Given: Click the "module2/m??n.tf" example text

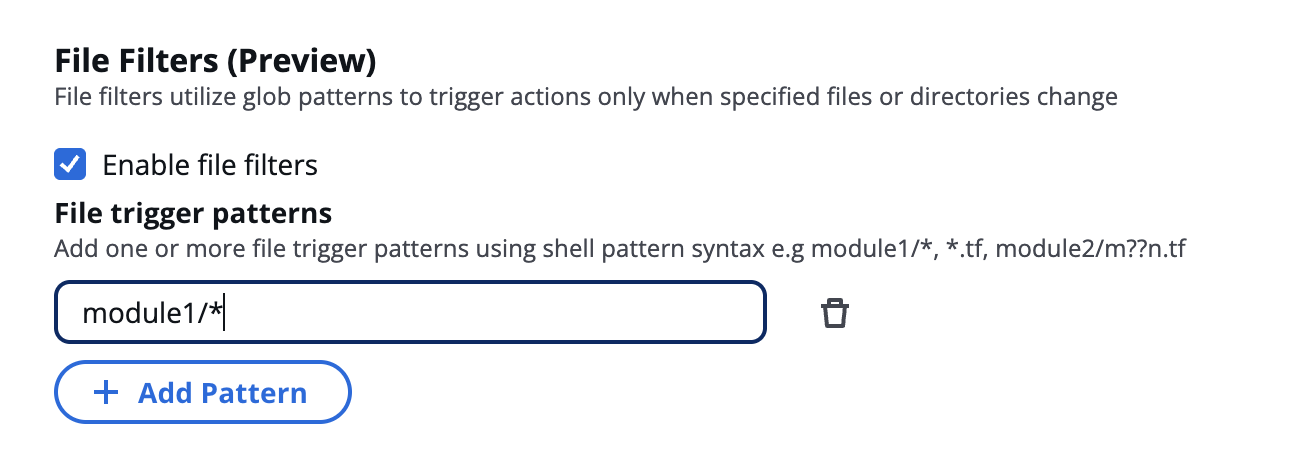Looking at the screenshot, I should [1091, 247].
